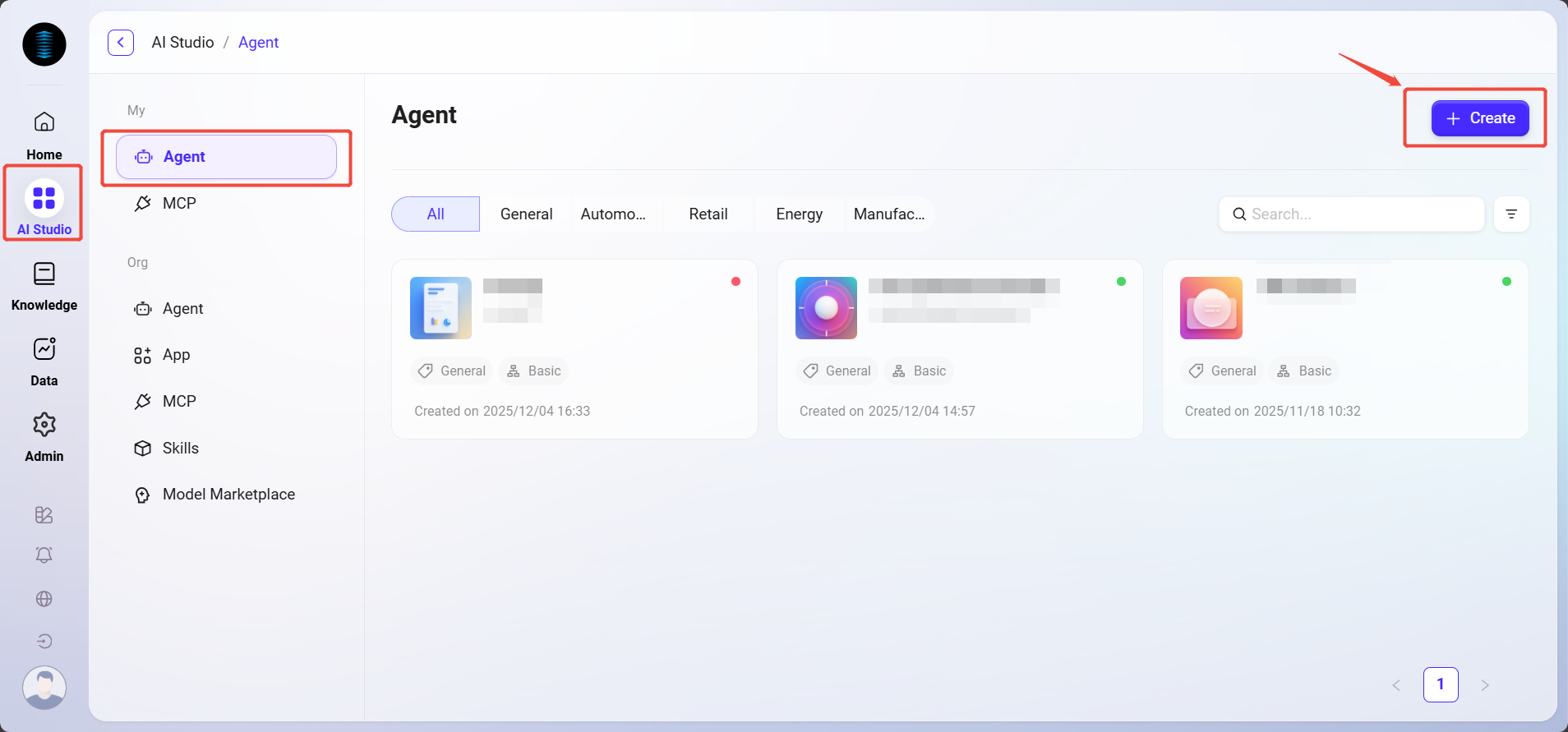1568x732 pixels.
Task: Open the Knowledge section icon
Action: pyautogui.click(x=44, y=274)
